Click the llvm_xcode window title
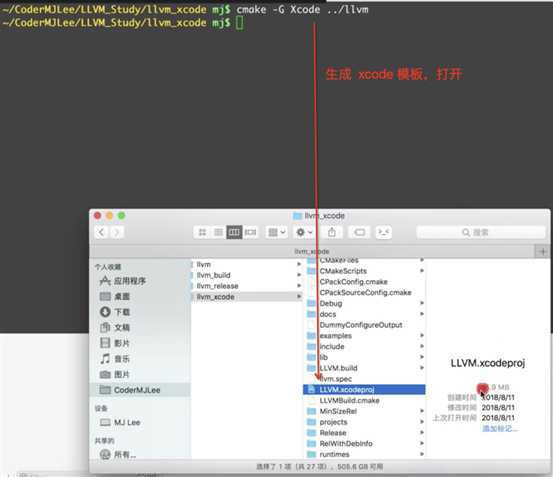This screenshot has height=477, width=553. point(324,216)
